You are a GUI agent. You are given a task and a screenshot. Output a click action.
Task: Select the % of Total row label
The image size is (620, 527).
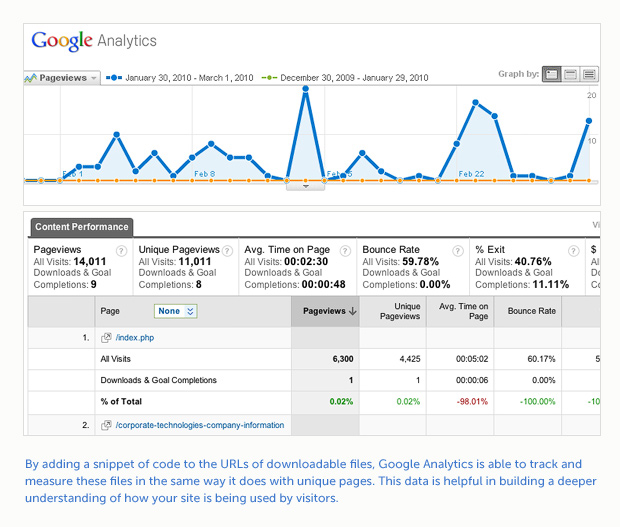coord(121,402)
